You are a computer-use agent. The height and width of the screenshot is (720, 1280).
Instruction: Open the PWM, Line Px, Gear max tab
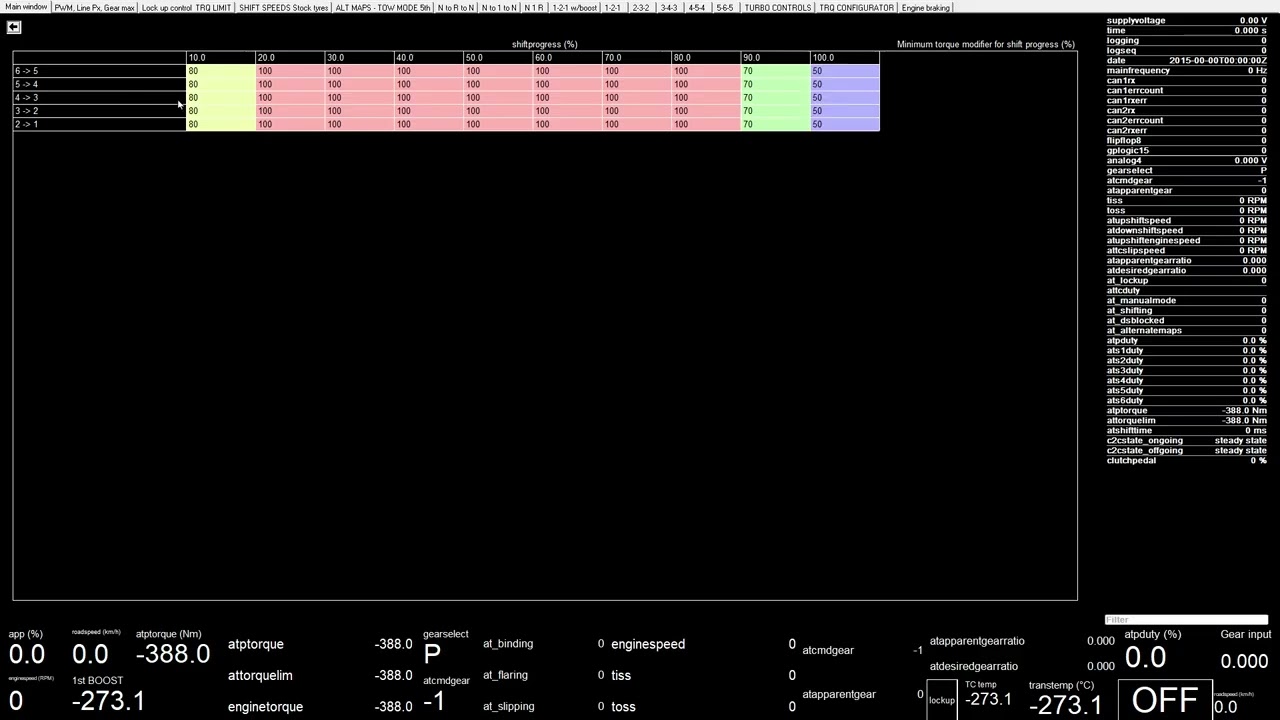(x=94, y=8)
